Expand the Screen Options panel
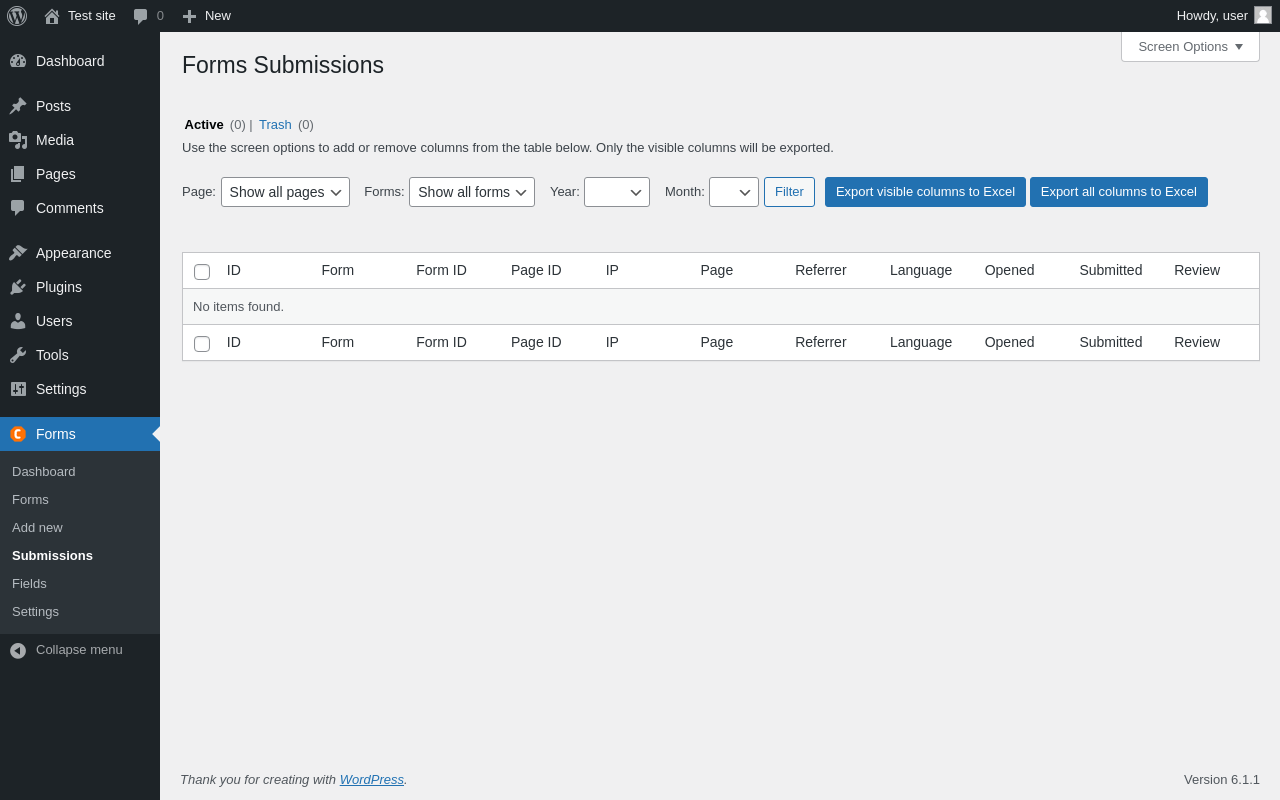The height and width of the screenshot is (800, 1280). coord(1190,46)
